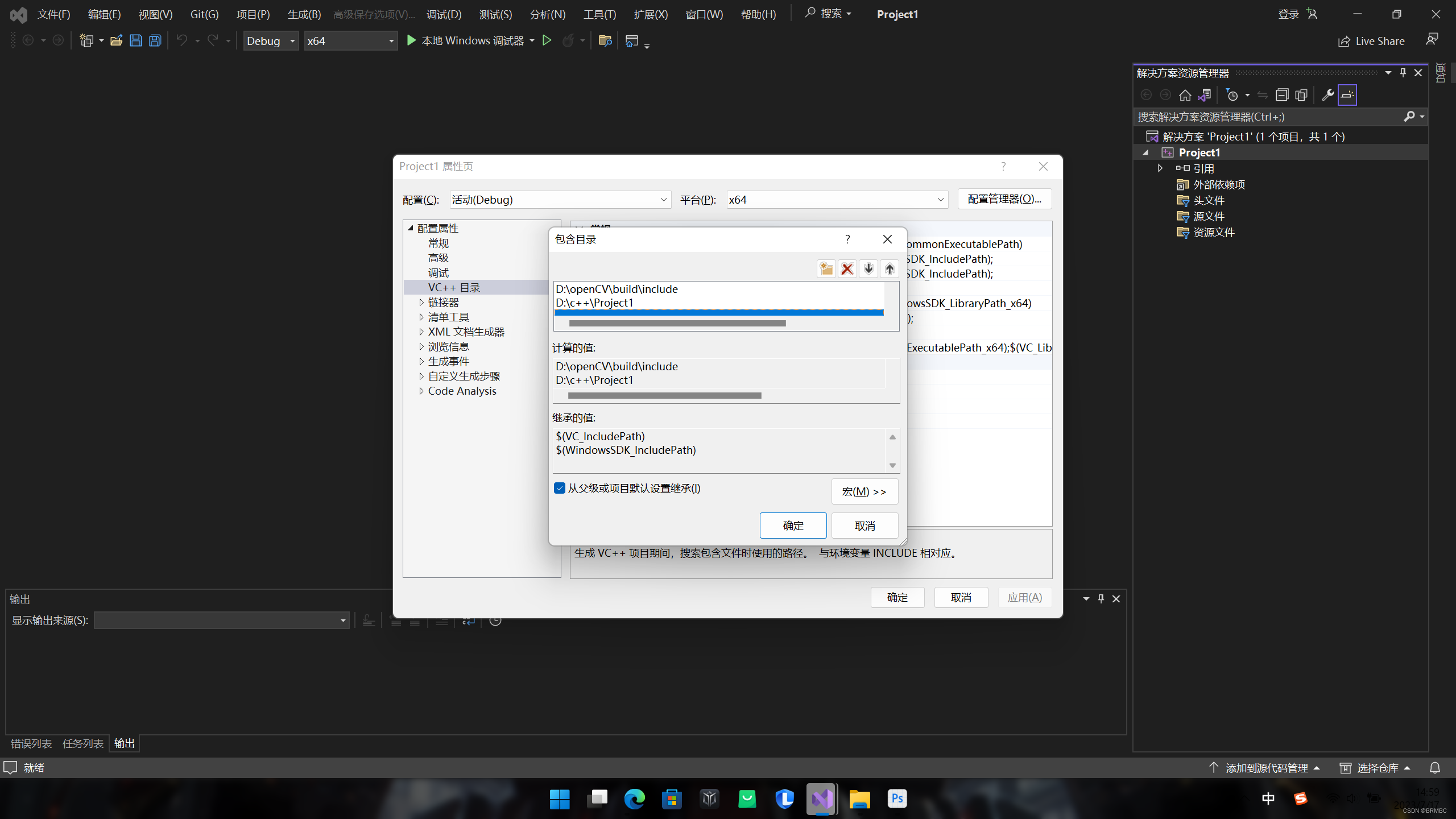1456x819 pixels.
Task: Open Microsoft Edge from taskbar
Action: coord(634,799)
